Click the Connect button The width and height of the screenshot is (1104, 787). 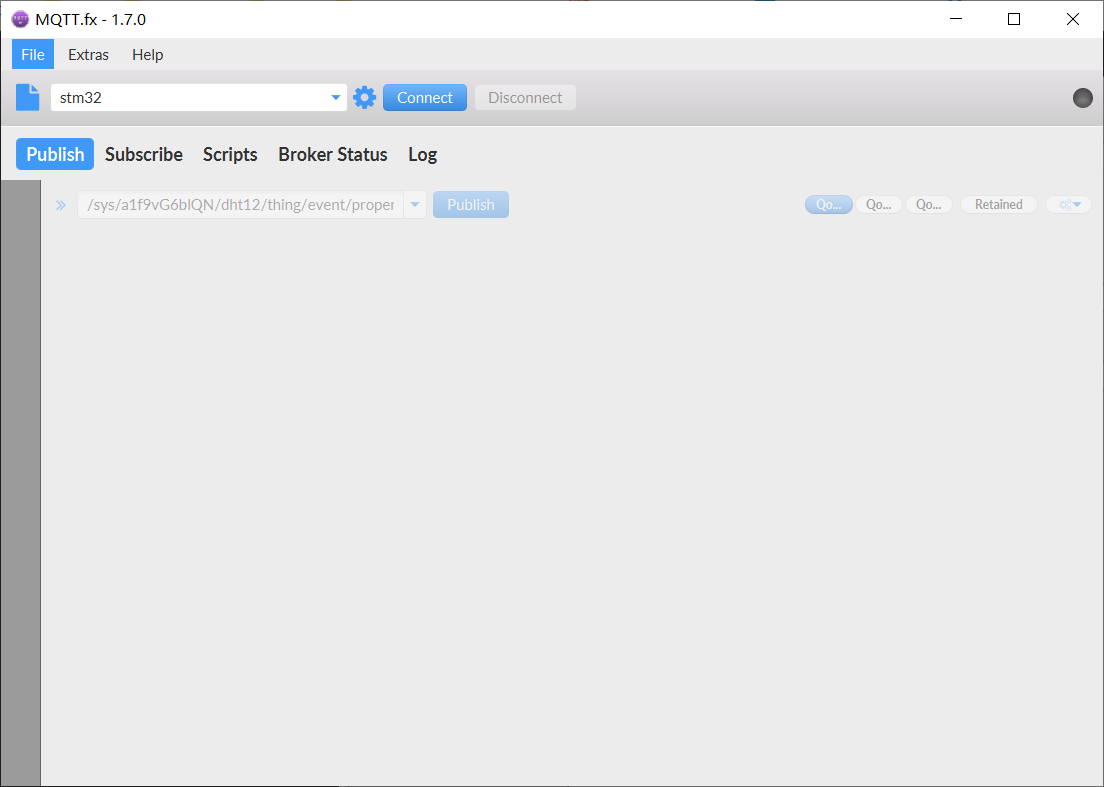(x=425, y=97)
